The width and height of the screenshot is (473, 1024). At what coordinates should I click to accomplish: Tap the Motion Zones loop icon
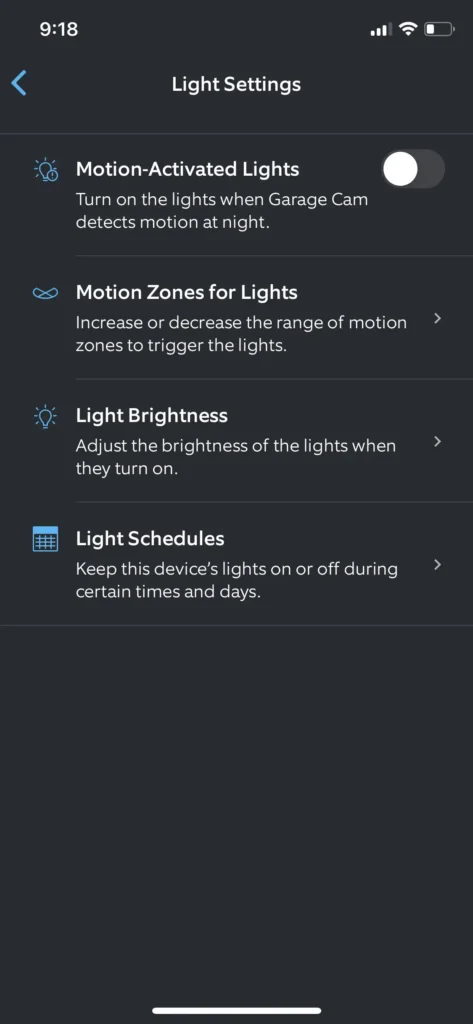(x=46, y=293)
